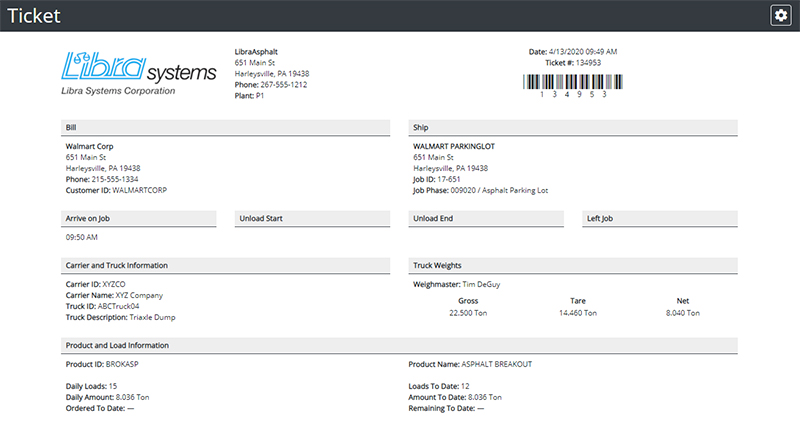
Task: Select Daily Loads: 15
Action: click(x=91, y=386)
